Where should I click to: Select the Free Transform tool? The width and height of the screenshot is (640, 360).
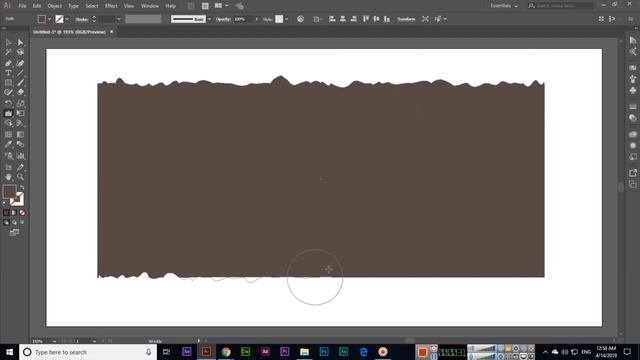pos(20,113)
